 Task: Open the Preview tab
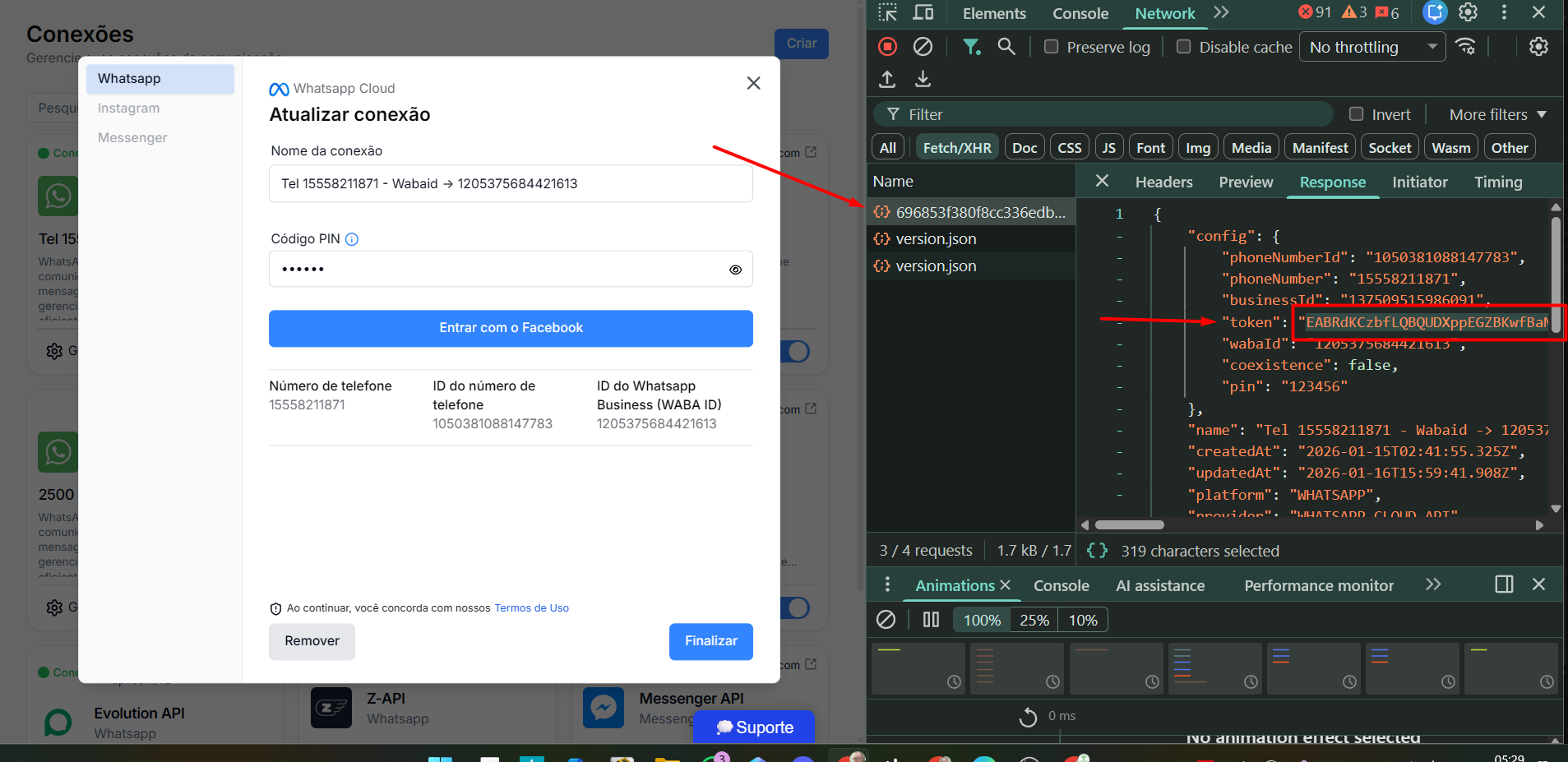(x=1246, y=182)
